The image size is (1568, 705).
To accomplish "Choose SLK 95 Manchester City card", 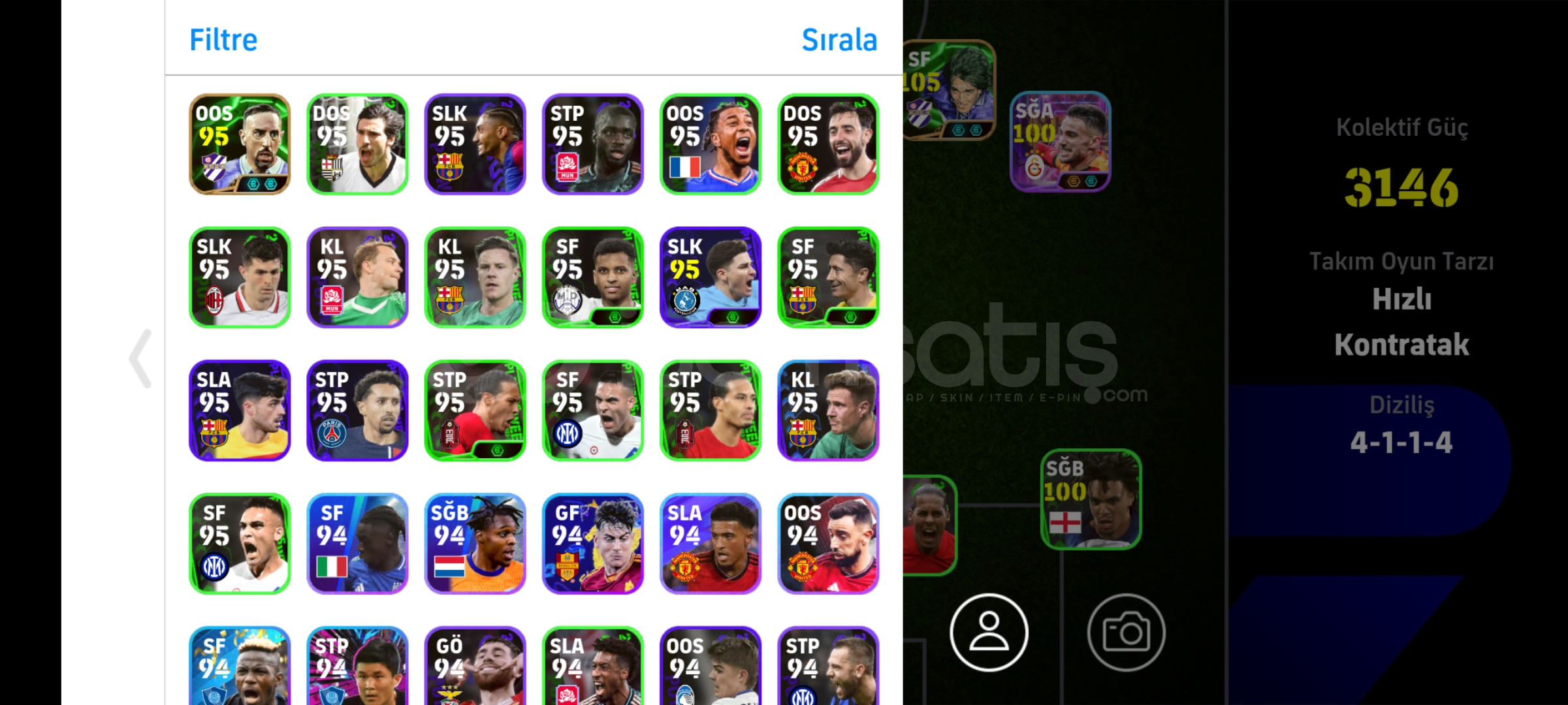I will point(711,277).
